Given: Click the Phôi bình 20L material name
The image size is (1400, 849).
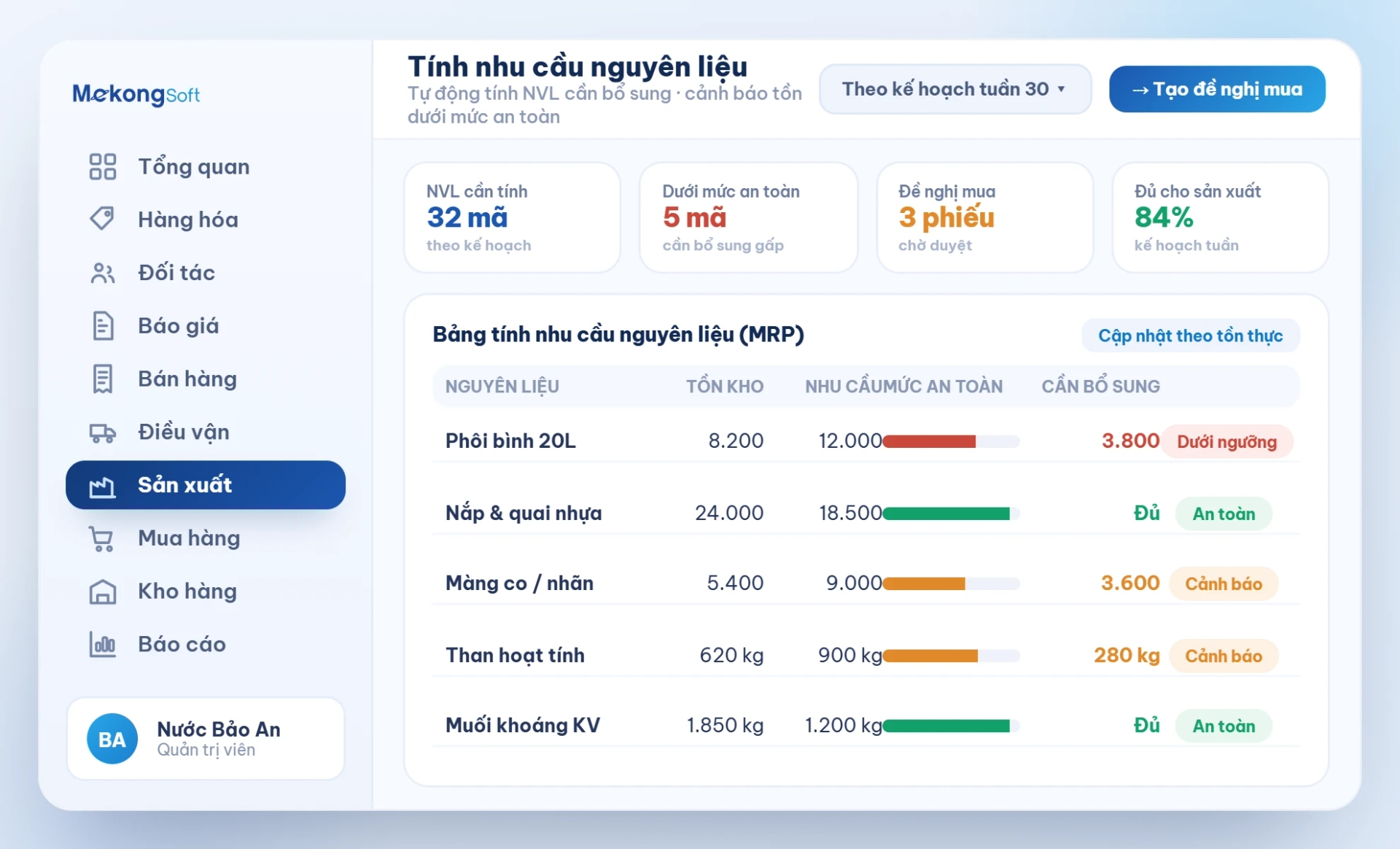Looking at the screenshot, I should point(510,441).
